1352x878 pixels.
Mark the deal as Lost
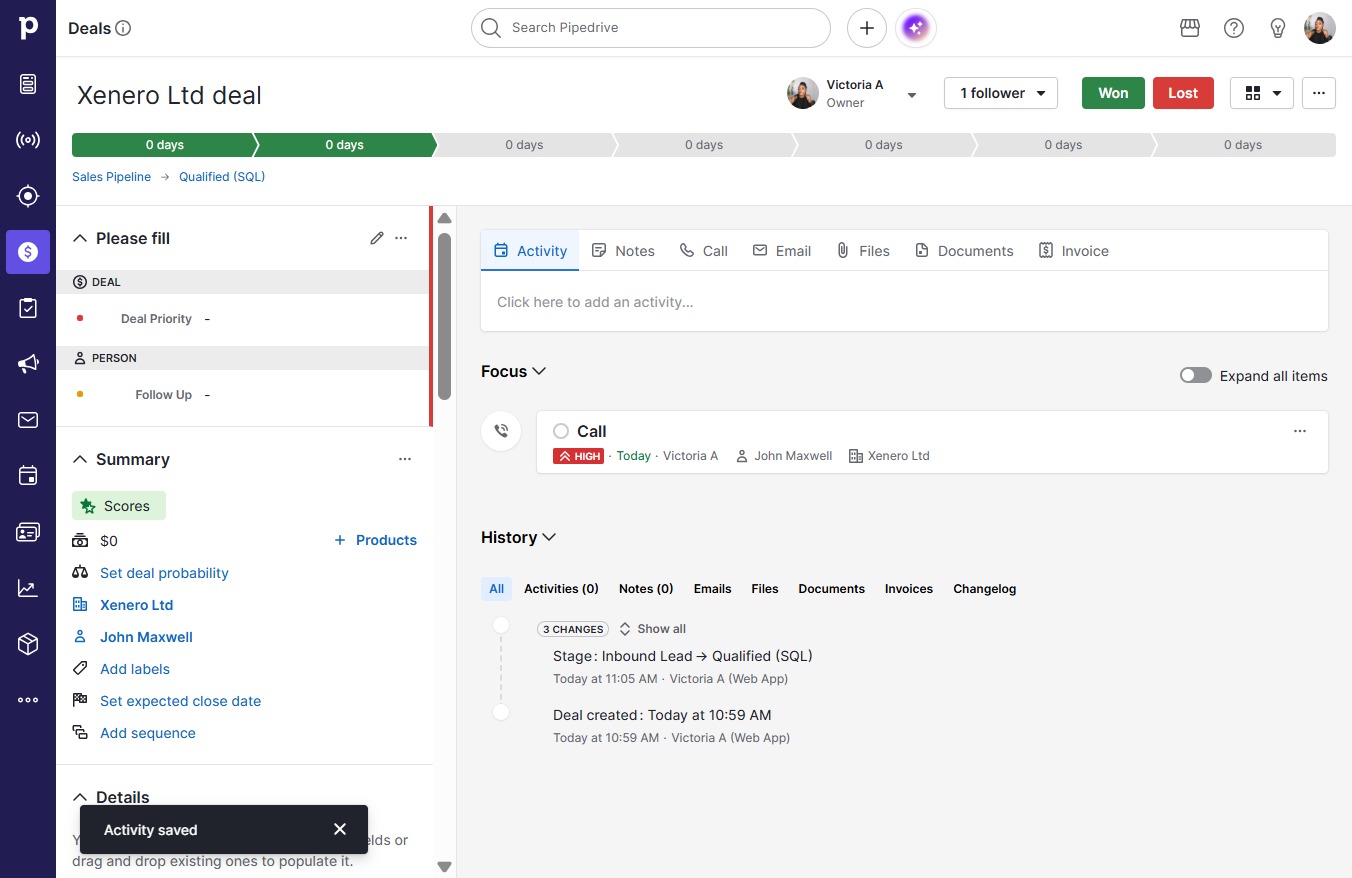click(1183, 93)
